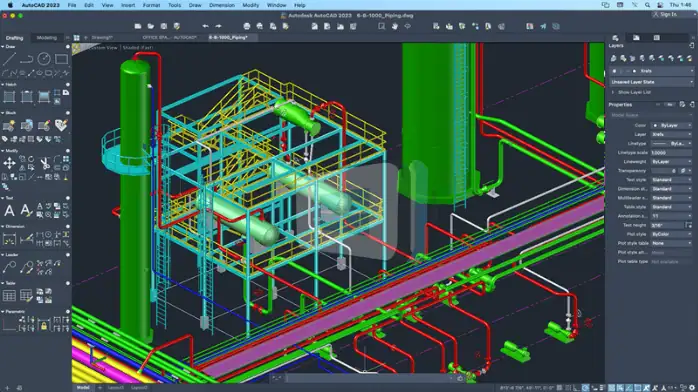Open the Help menu
The width and height of the screenshot is (698, 392).
[300, 5]
